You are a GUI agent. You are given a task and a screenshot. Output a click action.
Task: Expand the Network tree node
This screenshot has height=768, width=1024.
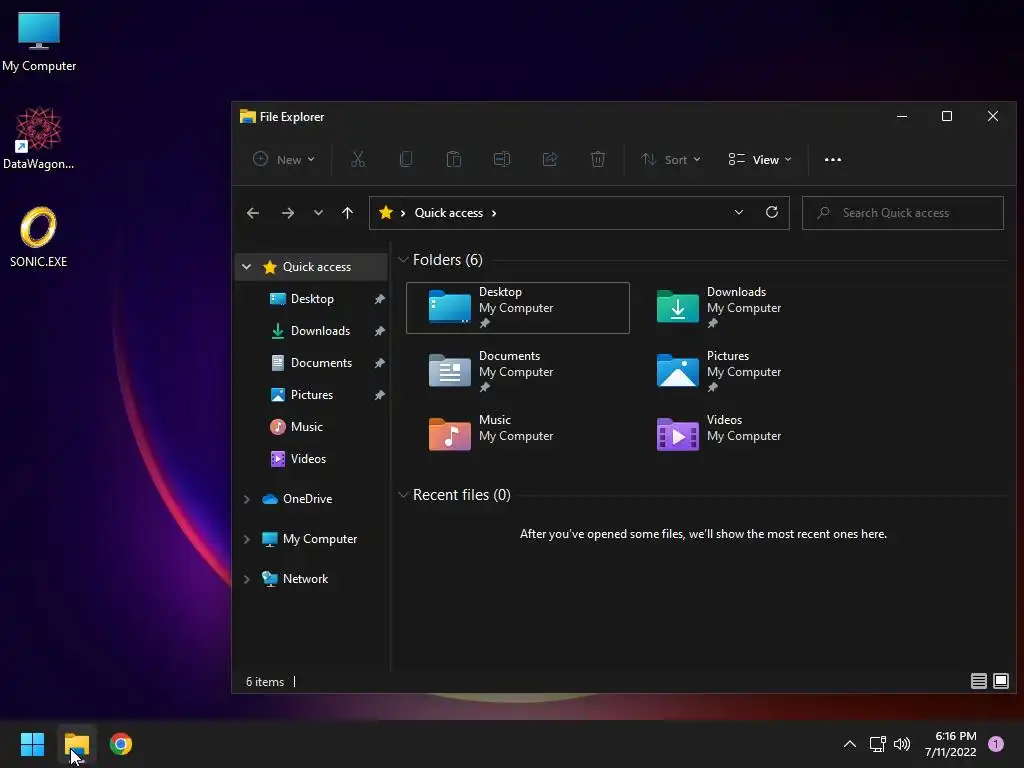pos(246,579)
